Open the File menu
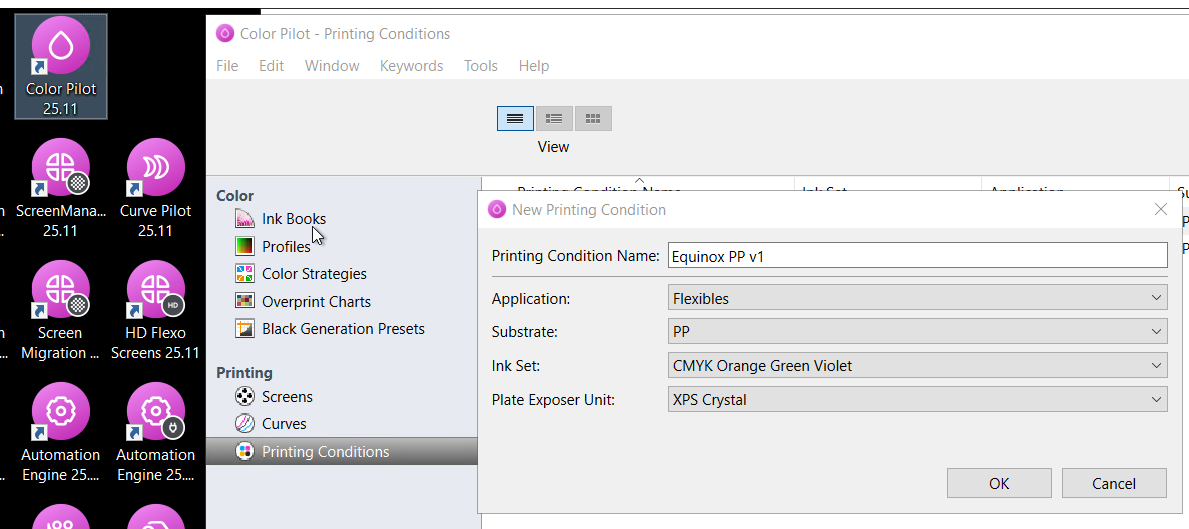 [x=227, y=66]
